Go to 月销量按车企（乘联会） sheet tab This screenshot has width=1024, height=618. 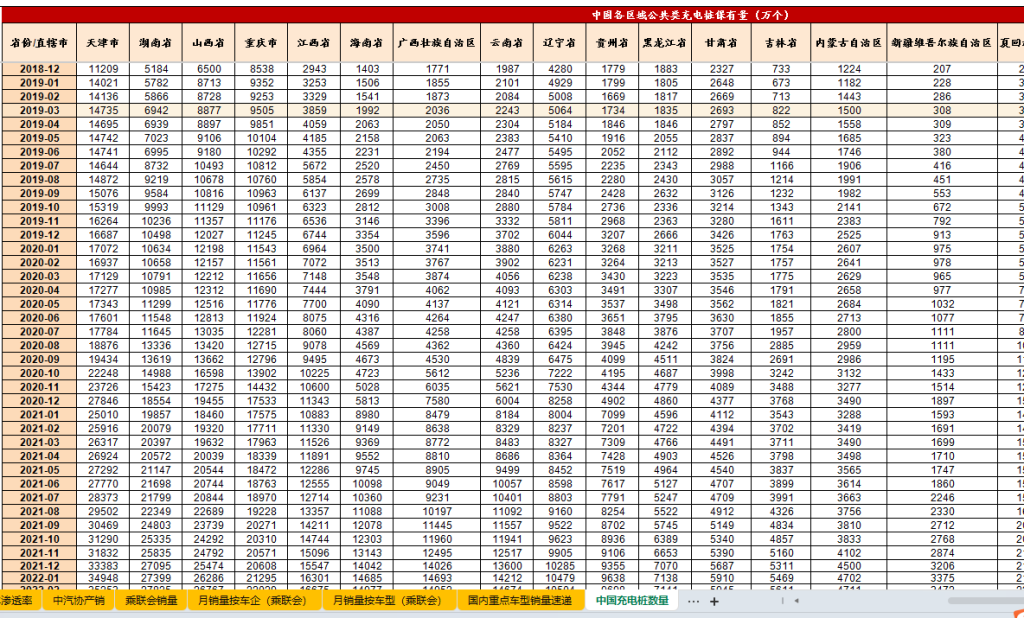254,601
